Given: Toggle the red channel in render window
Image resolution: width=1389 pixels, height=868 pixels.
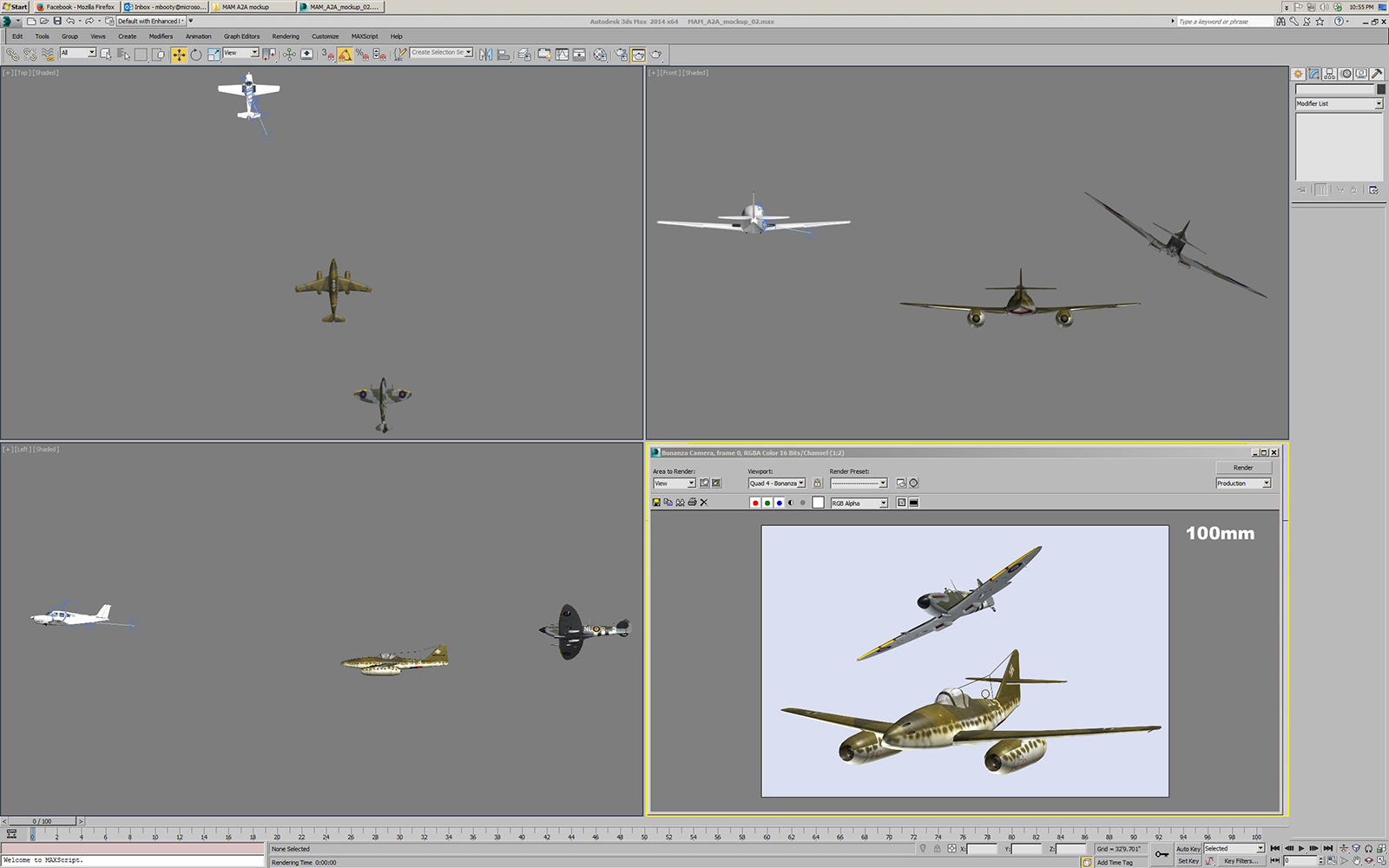Looking at the screenshot, I should [755, 503].
